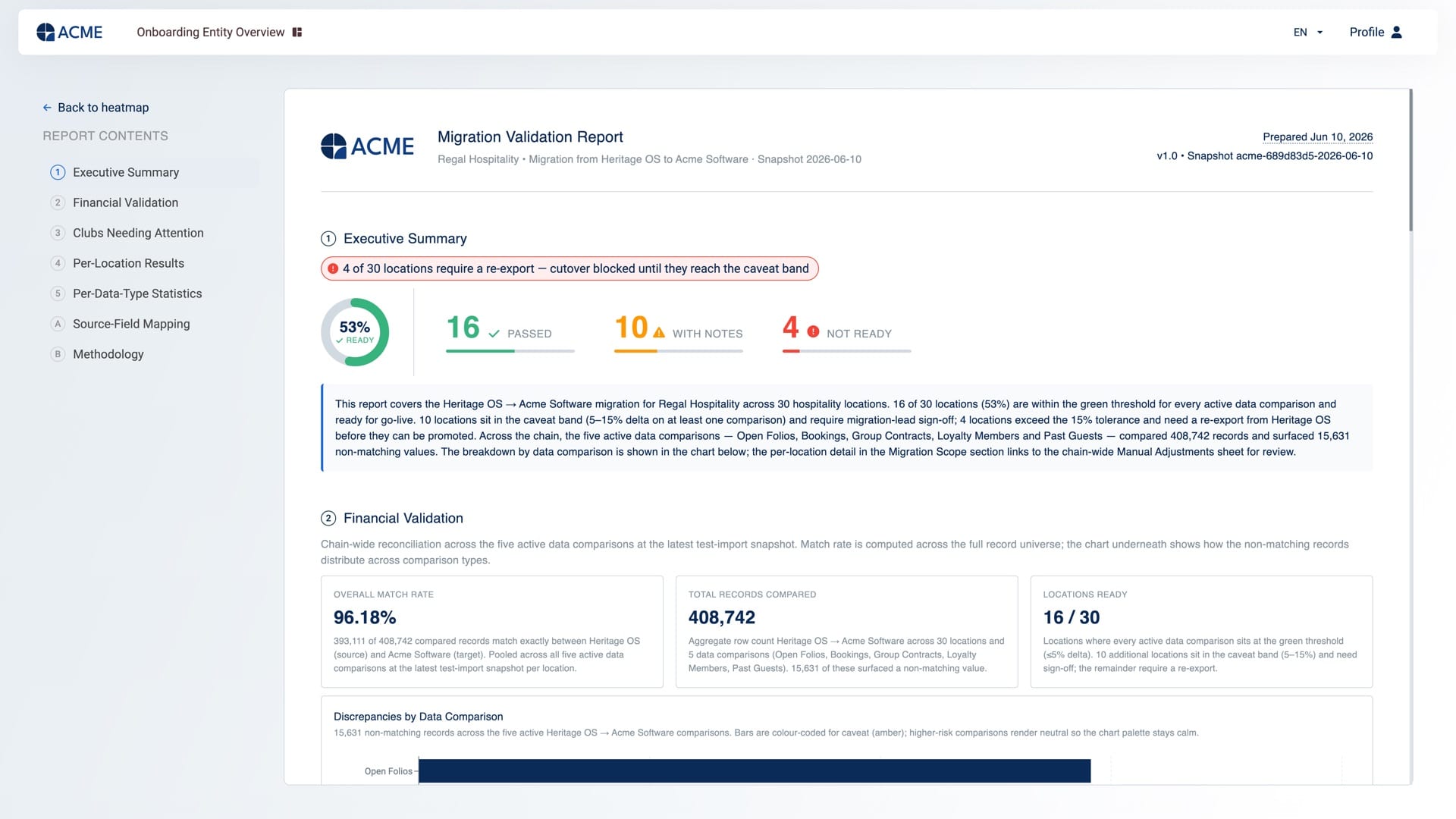
Task: Click the ACME logo in the report
Action: (x=368, y=146)
